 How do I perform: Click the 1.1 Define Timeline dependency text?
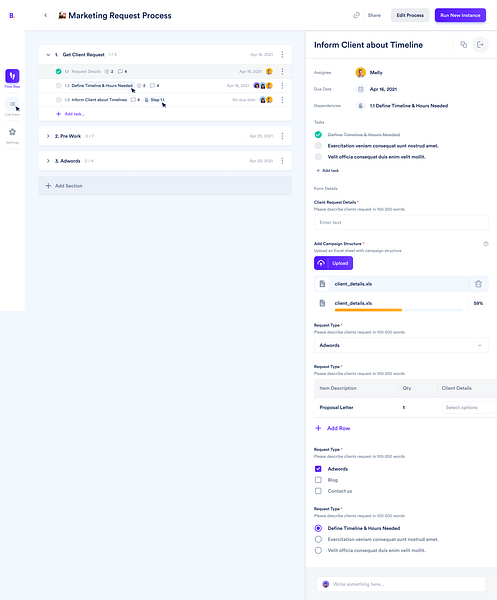(409, 106)
